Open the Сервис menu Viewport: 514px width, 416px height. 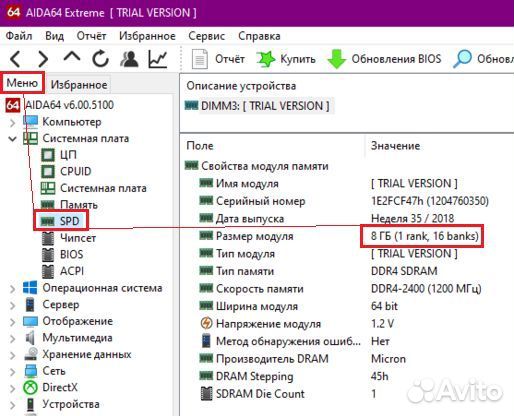207,36
